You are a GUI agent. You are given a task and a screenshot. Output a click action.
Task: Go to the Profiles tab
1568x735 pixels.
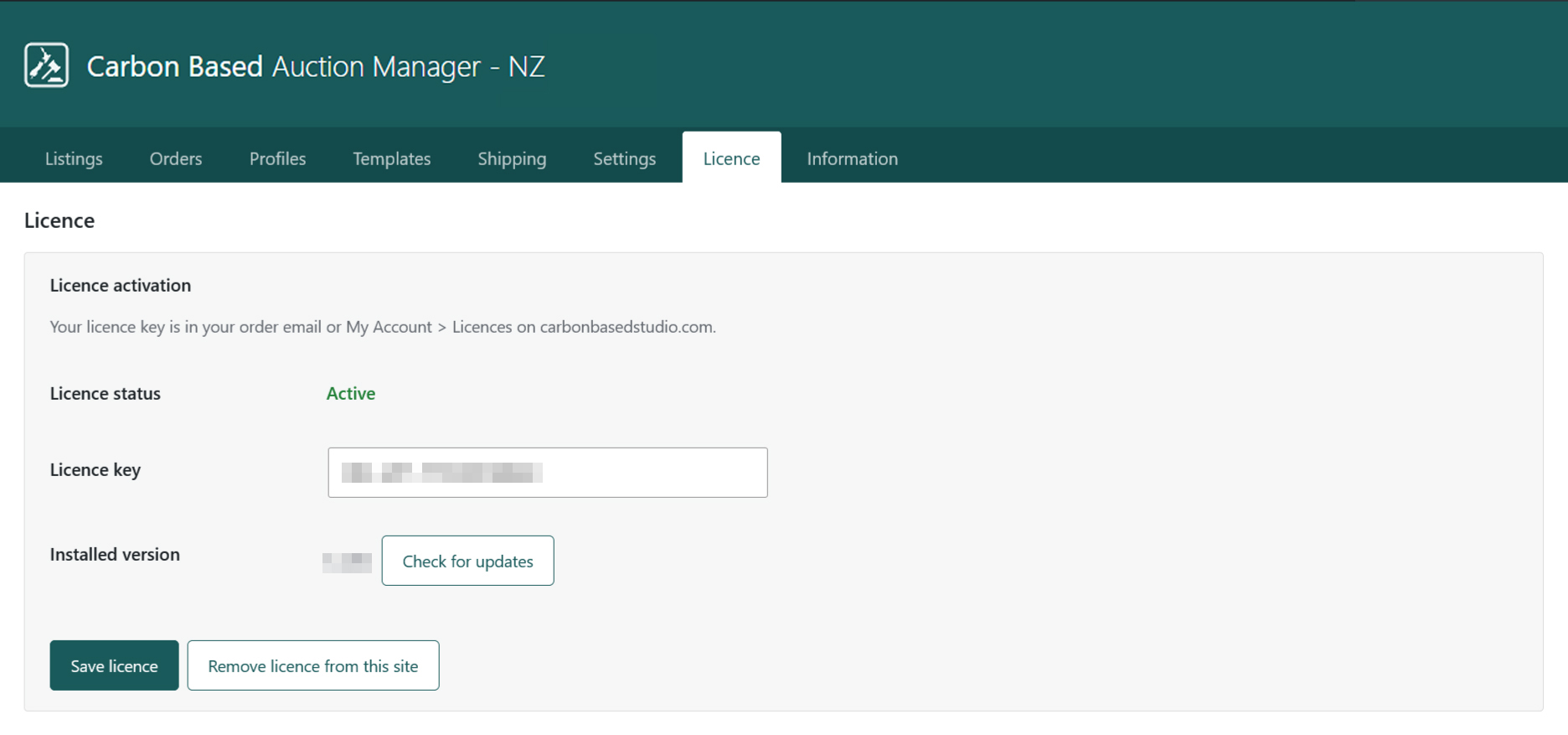(x=277, y=158)
